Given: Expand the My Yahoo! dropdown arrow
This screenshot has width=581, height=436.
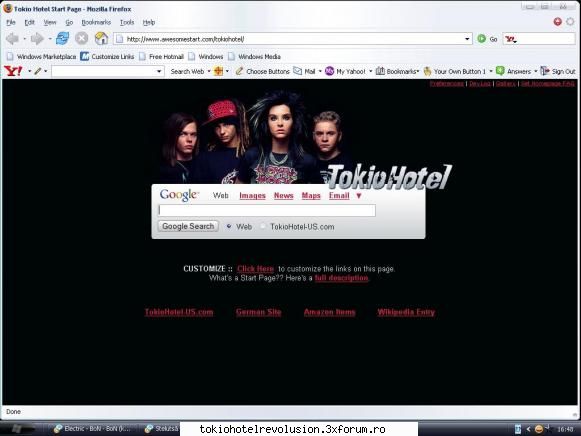Looking at the screenshot, I should tap(370, 71).
